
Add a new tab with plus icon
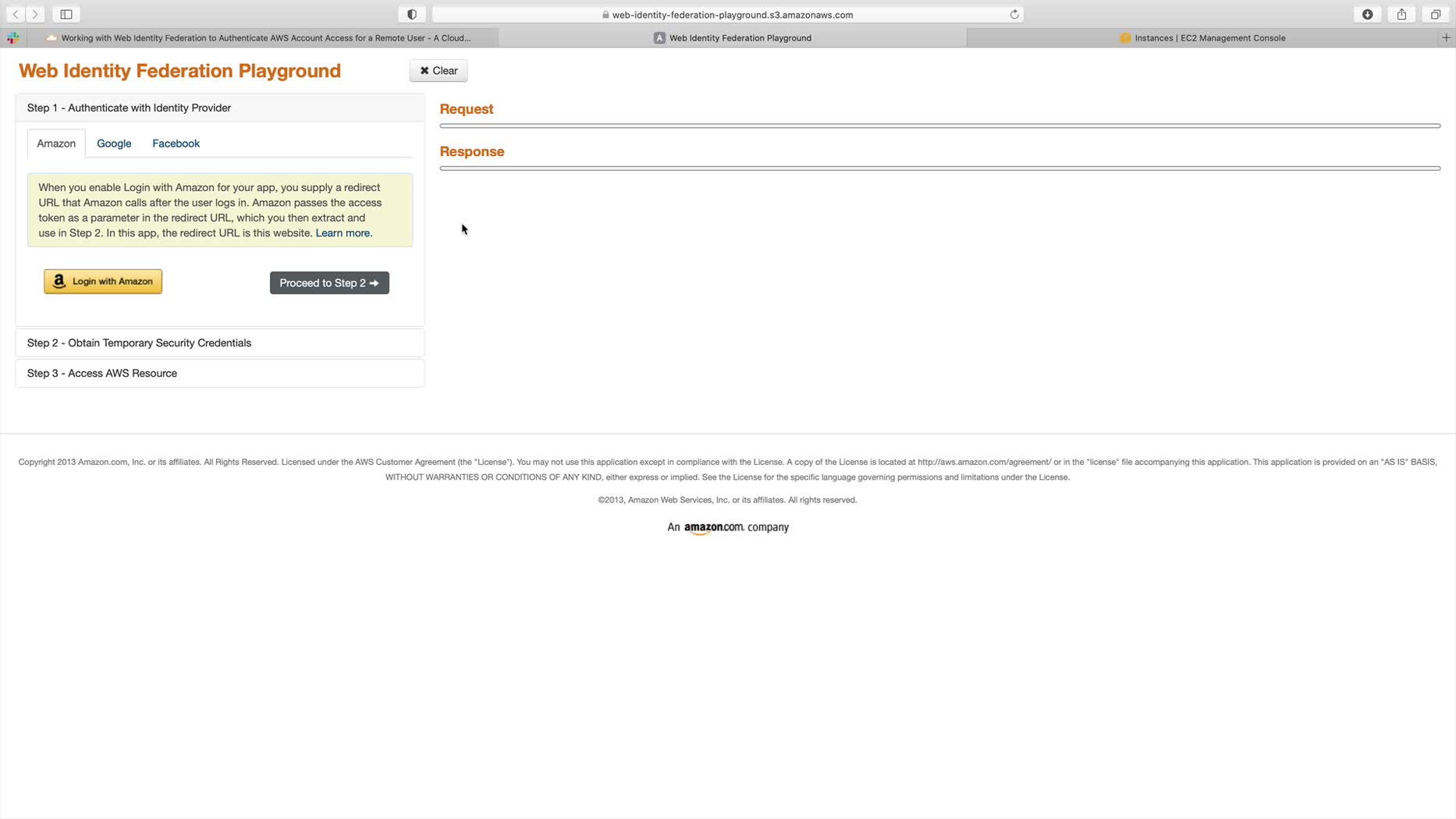1446,37
